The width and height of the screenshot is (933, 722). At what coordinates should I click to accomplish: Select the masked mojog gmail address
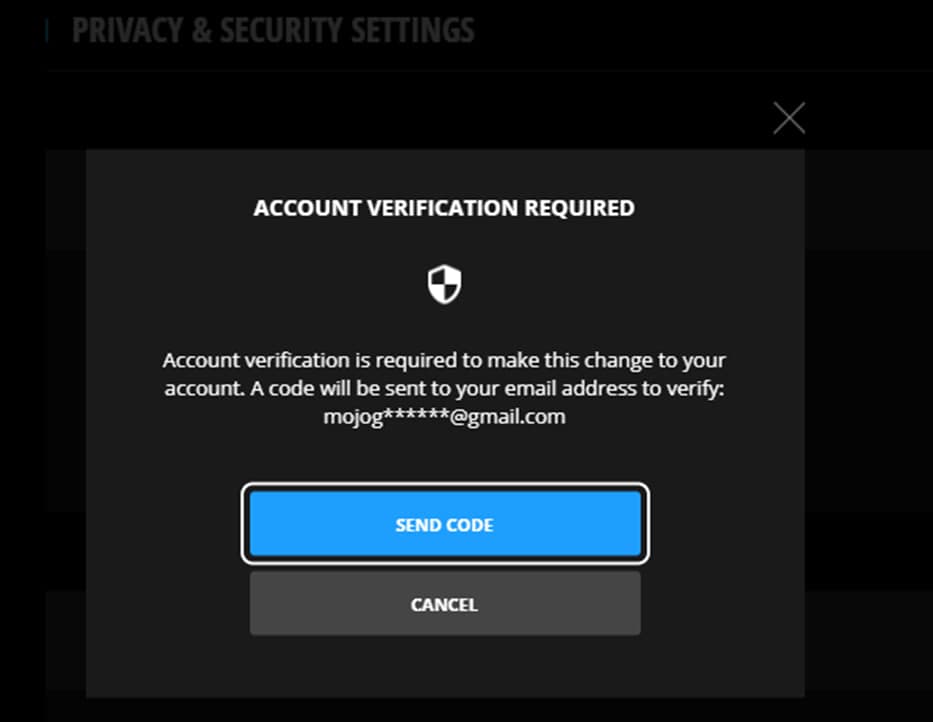coord(444,417)
